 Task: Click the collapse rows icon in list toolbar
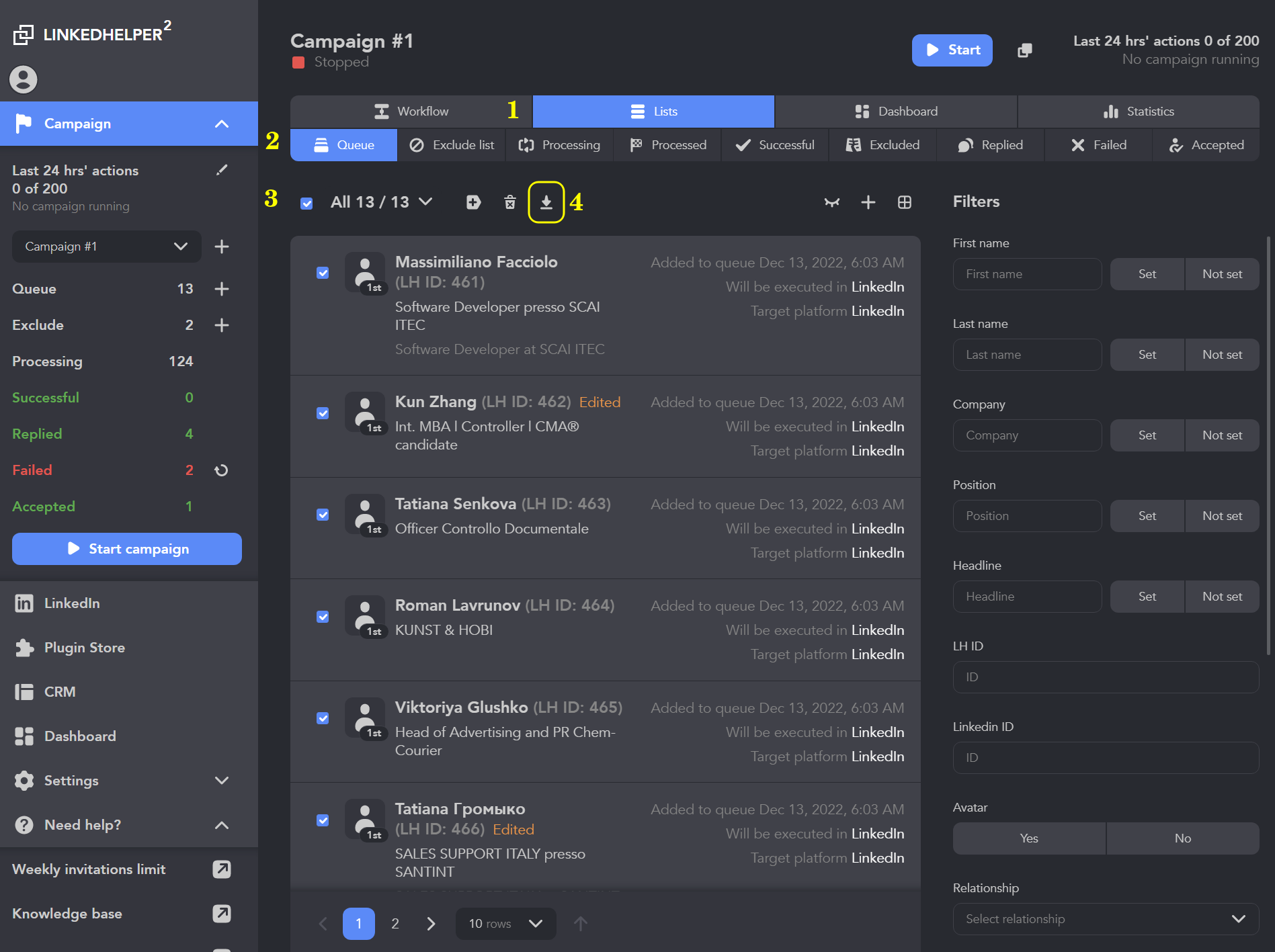point(832,202)
